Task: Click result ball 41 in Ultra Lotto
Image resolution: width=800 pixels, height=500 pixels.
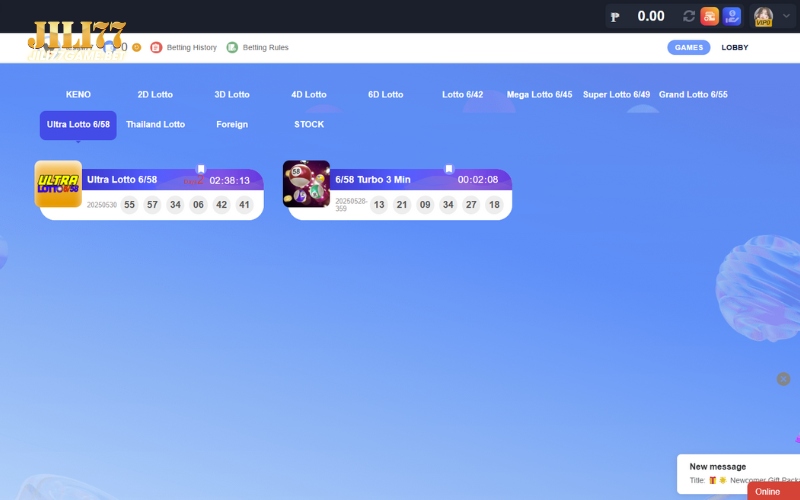Action: click(x=244, y=205)
